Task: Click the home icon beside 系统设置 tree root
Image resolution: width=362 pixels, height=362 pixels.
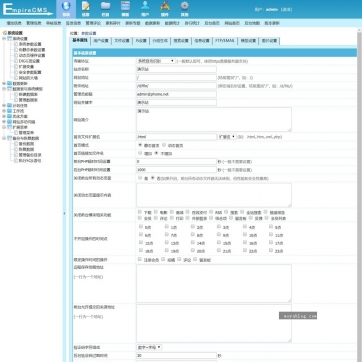Action: point(4,33)
